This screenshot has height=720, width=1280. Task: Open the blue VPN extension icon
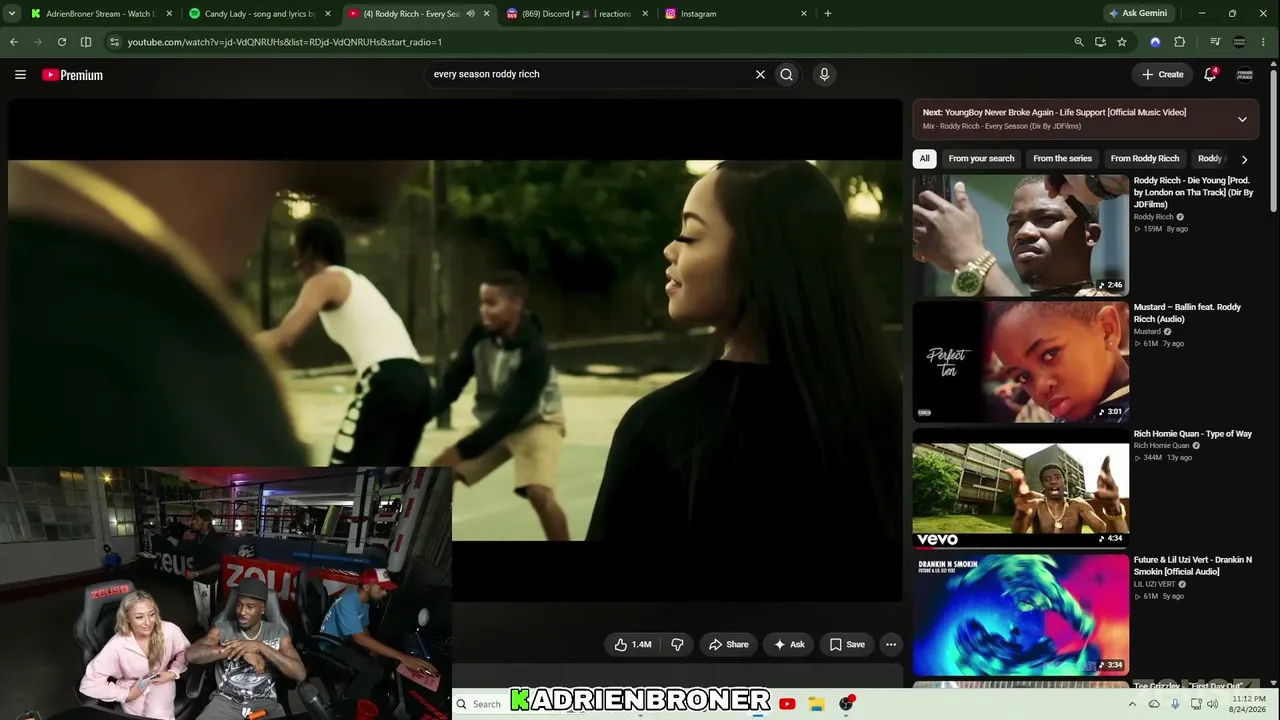point(1155,42)
